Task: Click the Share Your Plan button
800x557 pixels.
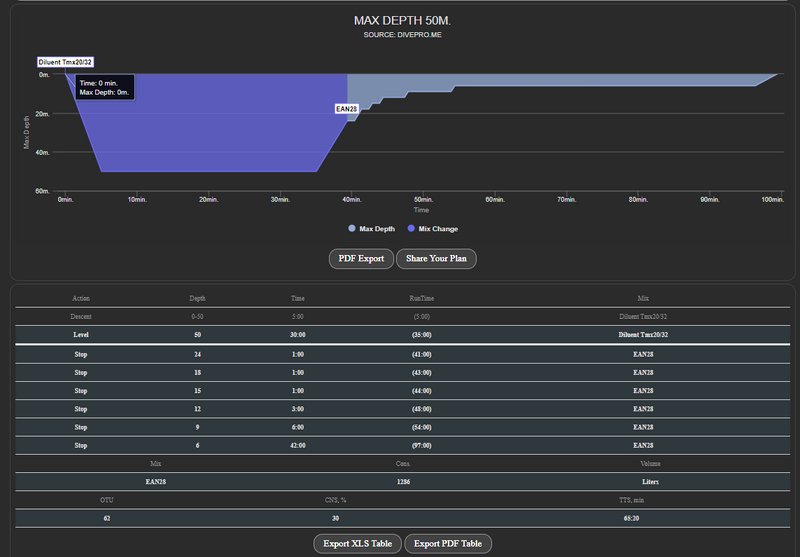Action: 436,258
